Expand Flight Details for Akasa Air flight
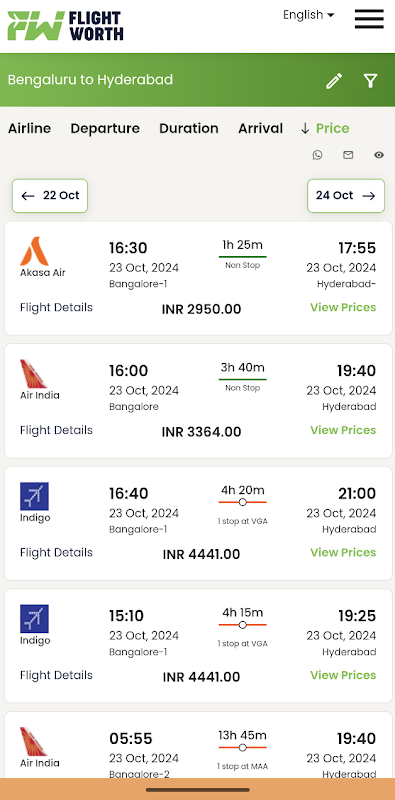395x800 pixels. pos(56,307)
